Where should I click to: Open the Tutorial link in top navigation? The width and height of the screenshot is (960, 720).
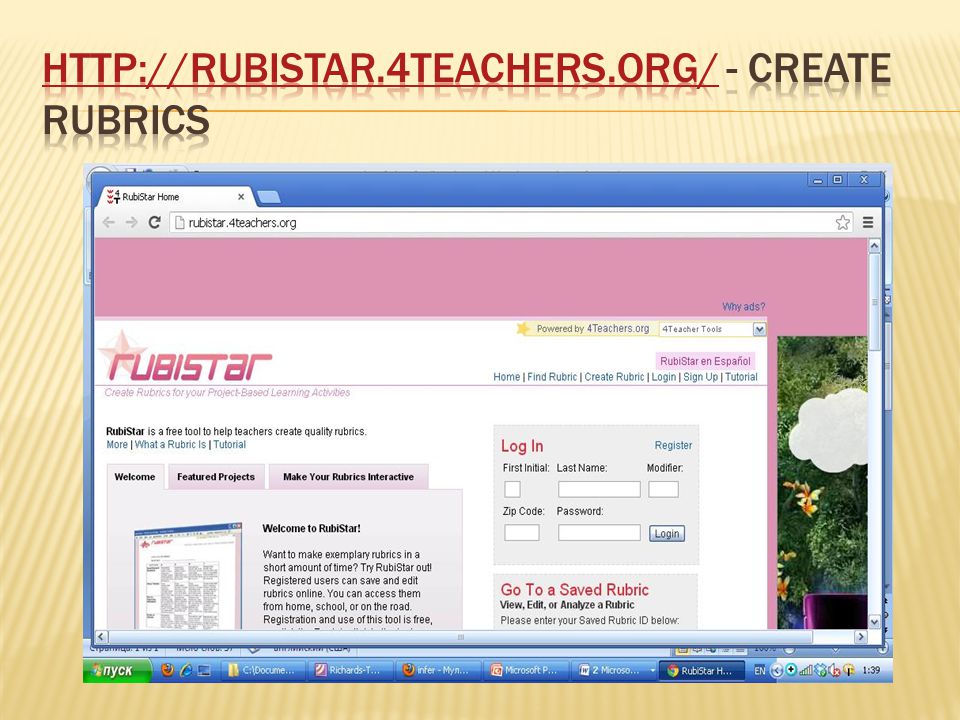point(741,377)
